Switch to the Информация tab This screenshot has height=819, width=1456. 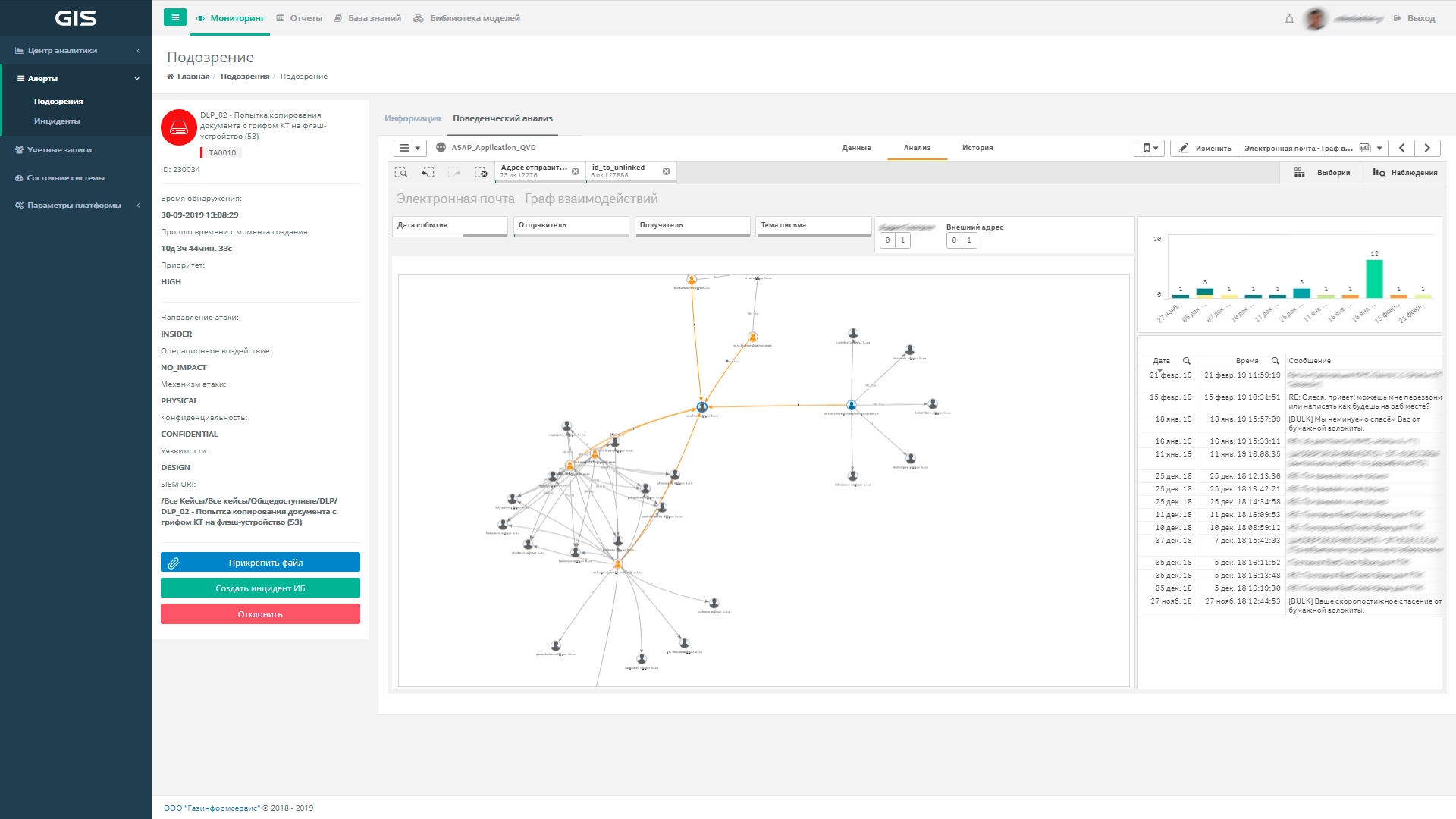tap(412, 118)
